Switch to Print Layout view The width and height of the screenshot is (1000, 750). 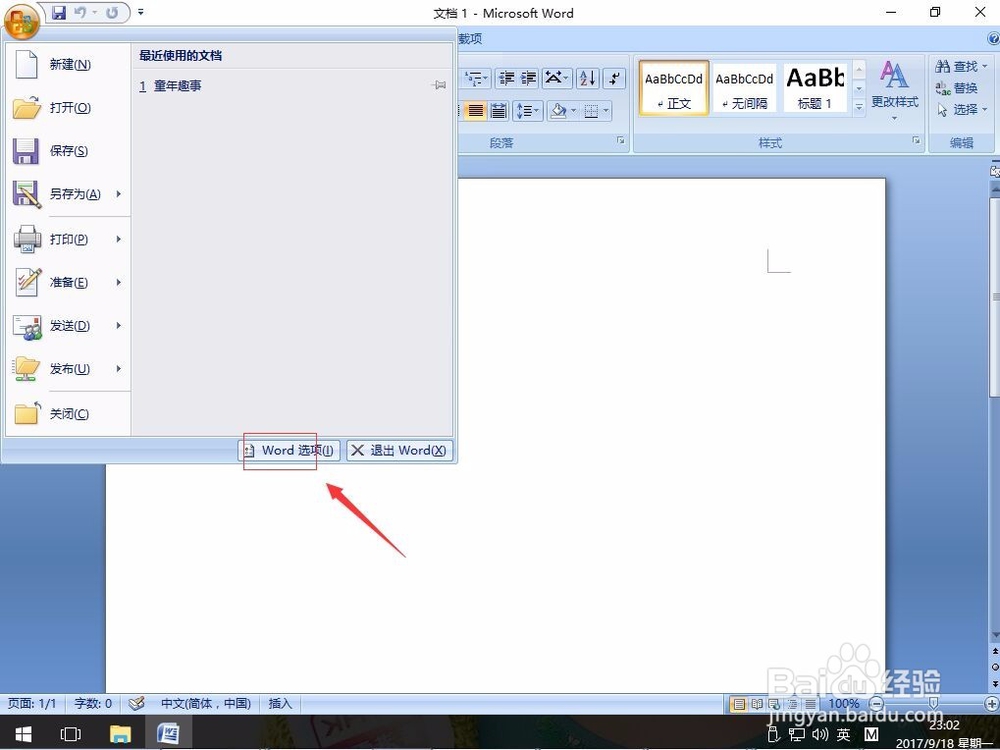tap(739, 704)
